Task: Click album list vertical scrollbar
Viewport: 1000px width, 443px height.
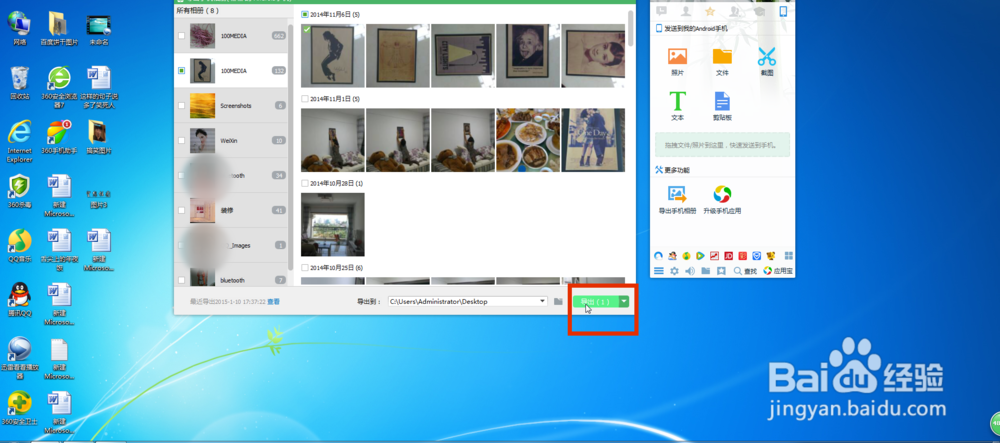Action: [291, 147]
